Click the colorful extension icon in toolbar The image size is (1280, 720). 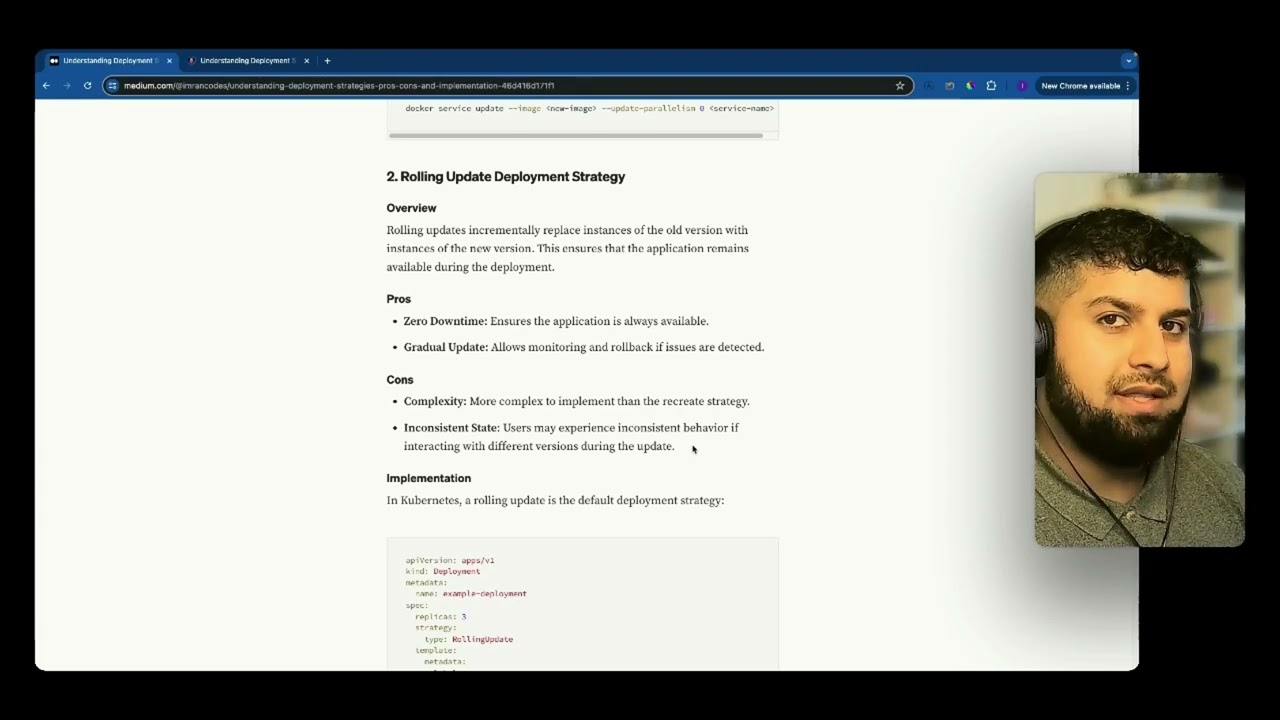970,86
